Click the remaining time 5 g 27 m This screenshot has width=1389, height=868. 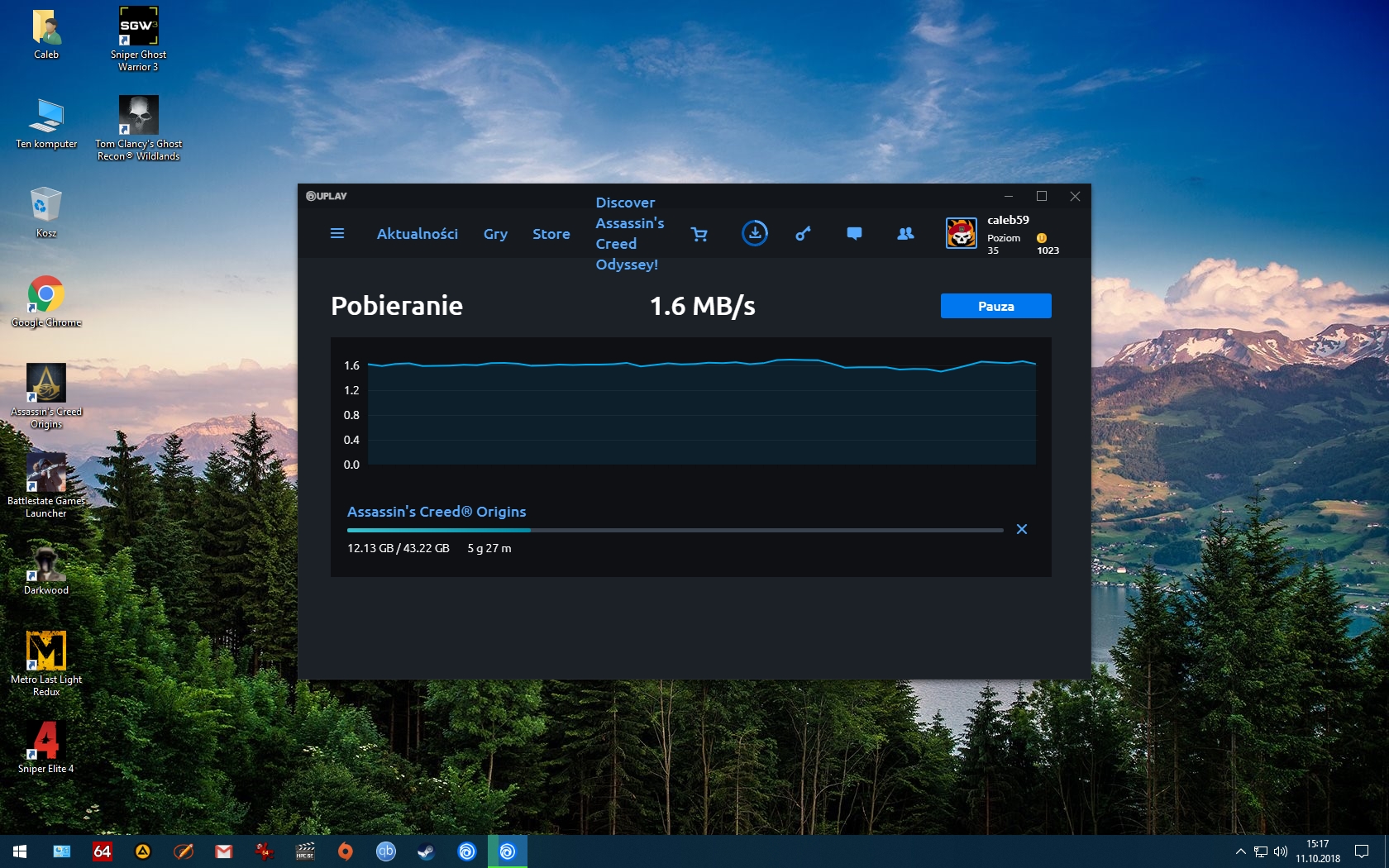coord(489,548)
